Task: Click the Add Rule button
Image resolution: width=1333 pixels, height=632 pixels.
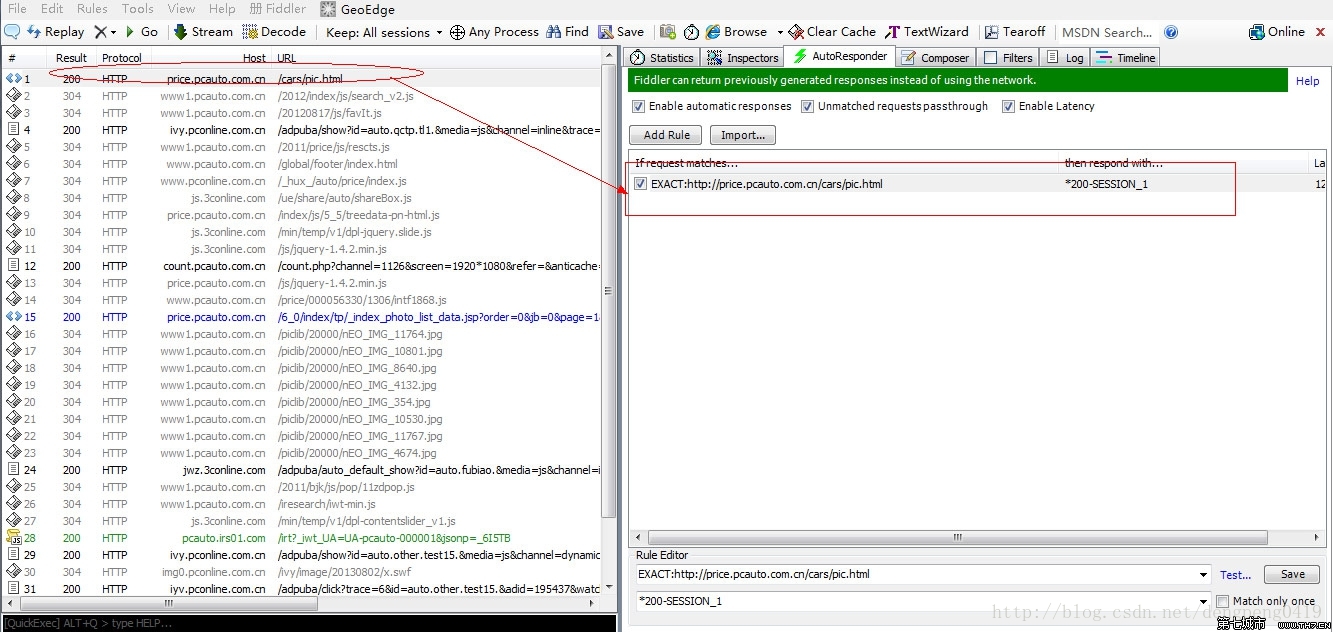Action: coord(667,135)
